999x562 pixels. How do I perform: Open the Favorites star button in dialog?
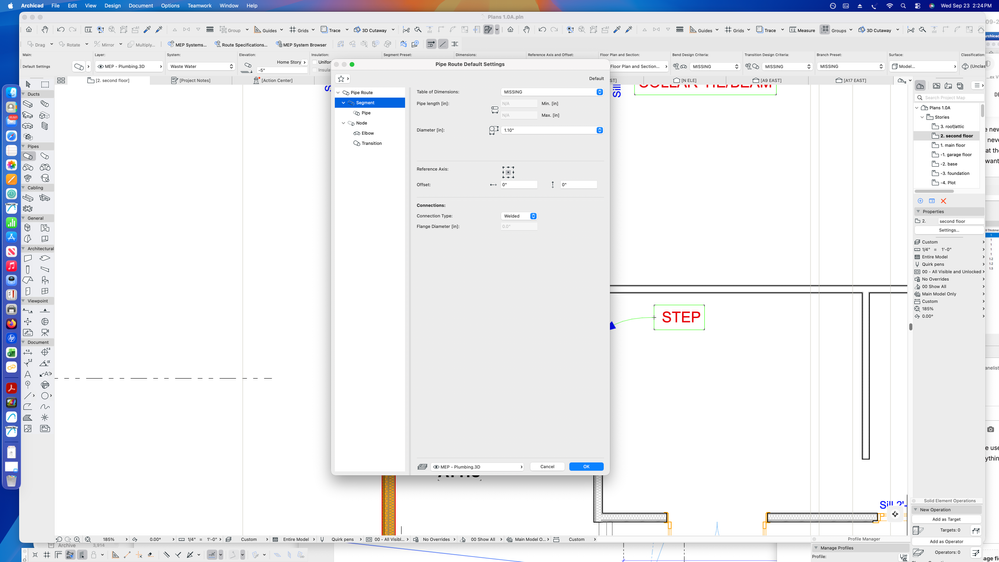(x=341, y=79)
